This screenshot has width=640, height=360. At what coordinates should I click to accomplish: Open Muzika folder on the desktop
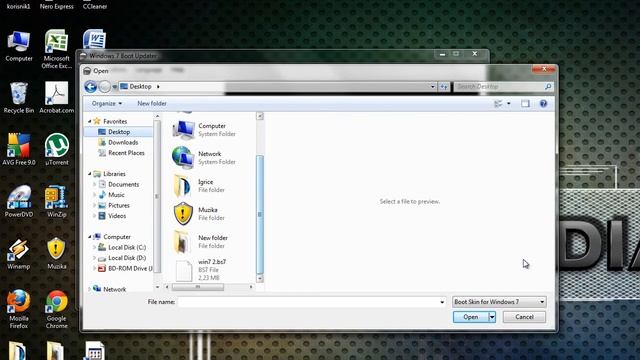point(56,253)
